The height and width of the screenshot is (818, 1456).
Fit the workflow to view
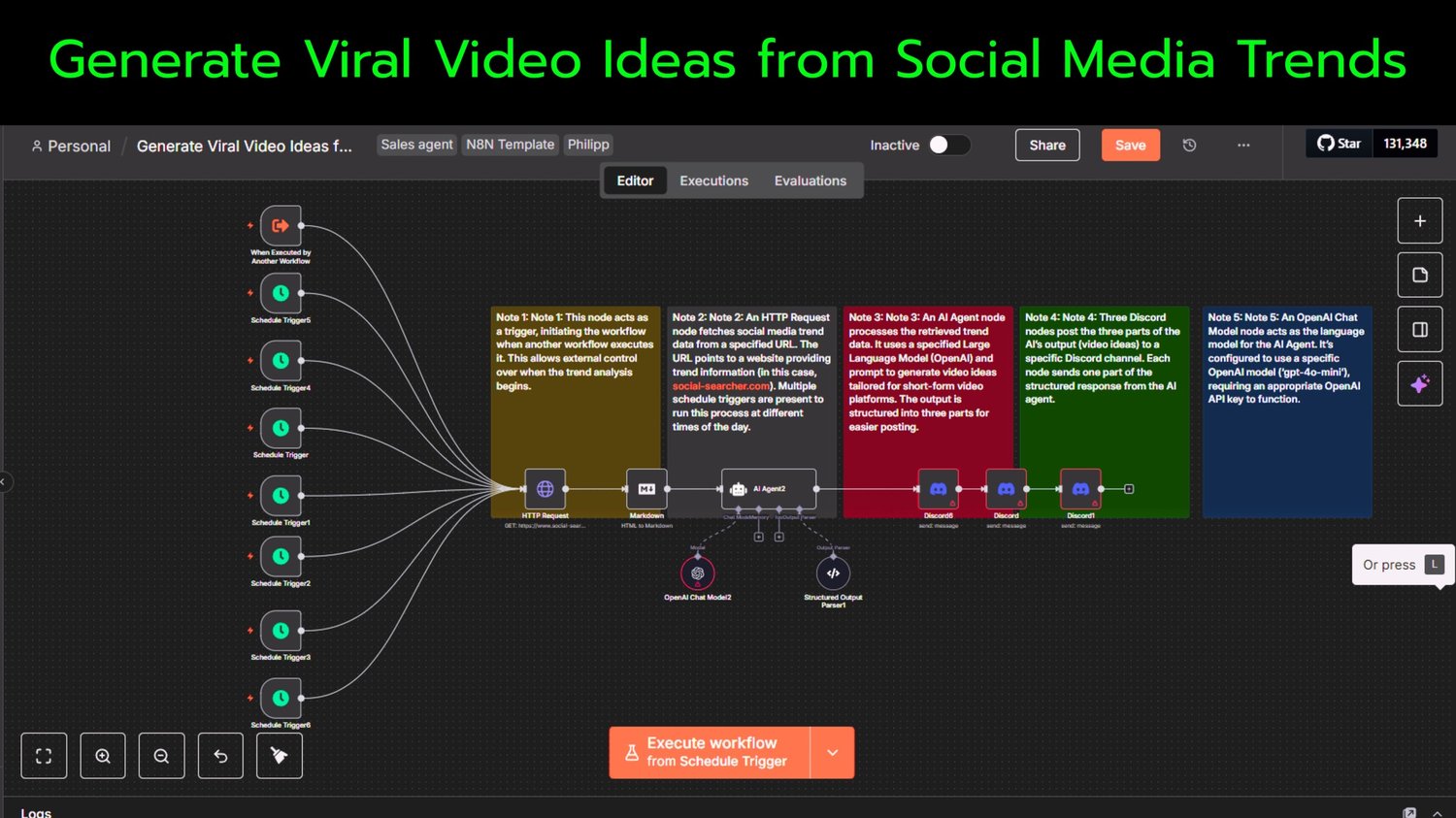(x=44, y=756)
